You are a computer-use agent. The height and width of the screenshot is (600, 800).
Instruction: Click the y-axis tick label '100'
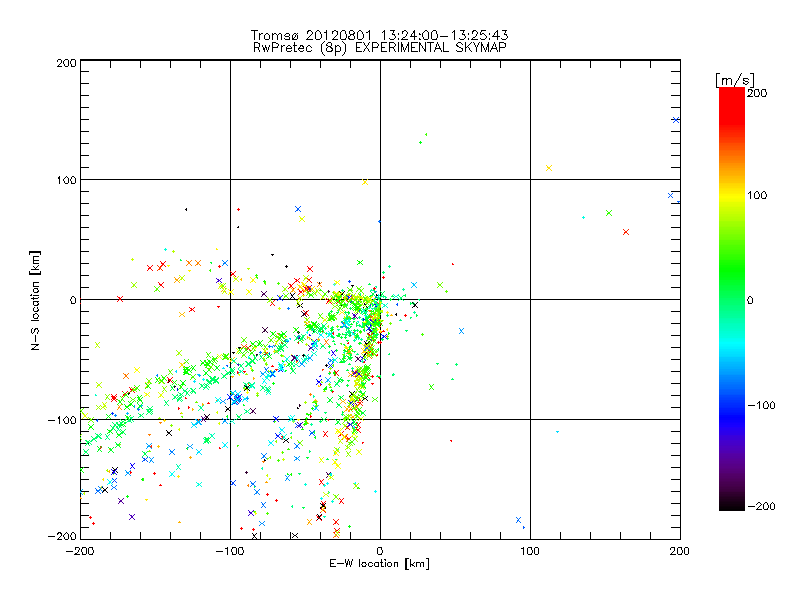point(66,180)
